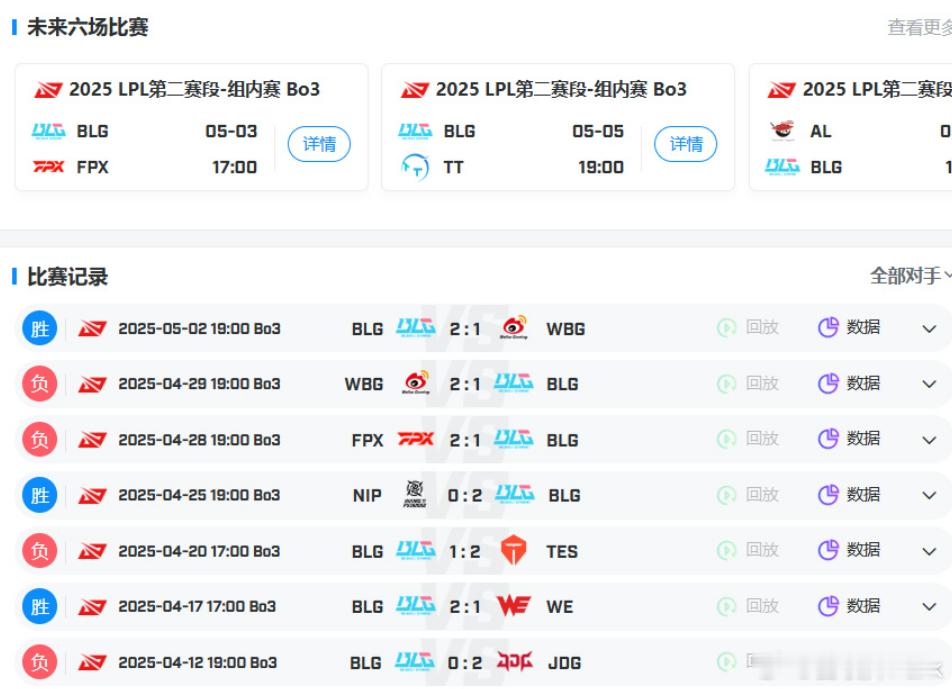Open data chart icon for 2025-04-17 match
The height and width of the screenshot is (689, 952).
tap(828, 606)
